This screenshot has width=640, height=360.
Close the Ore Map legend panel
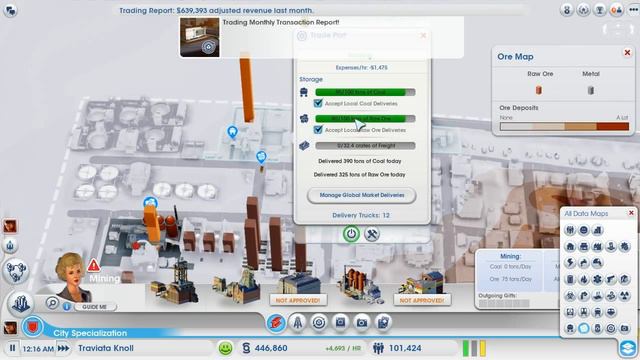point(627,53)
